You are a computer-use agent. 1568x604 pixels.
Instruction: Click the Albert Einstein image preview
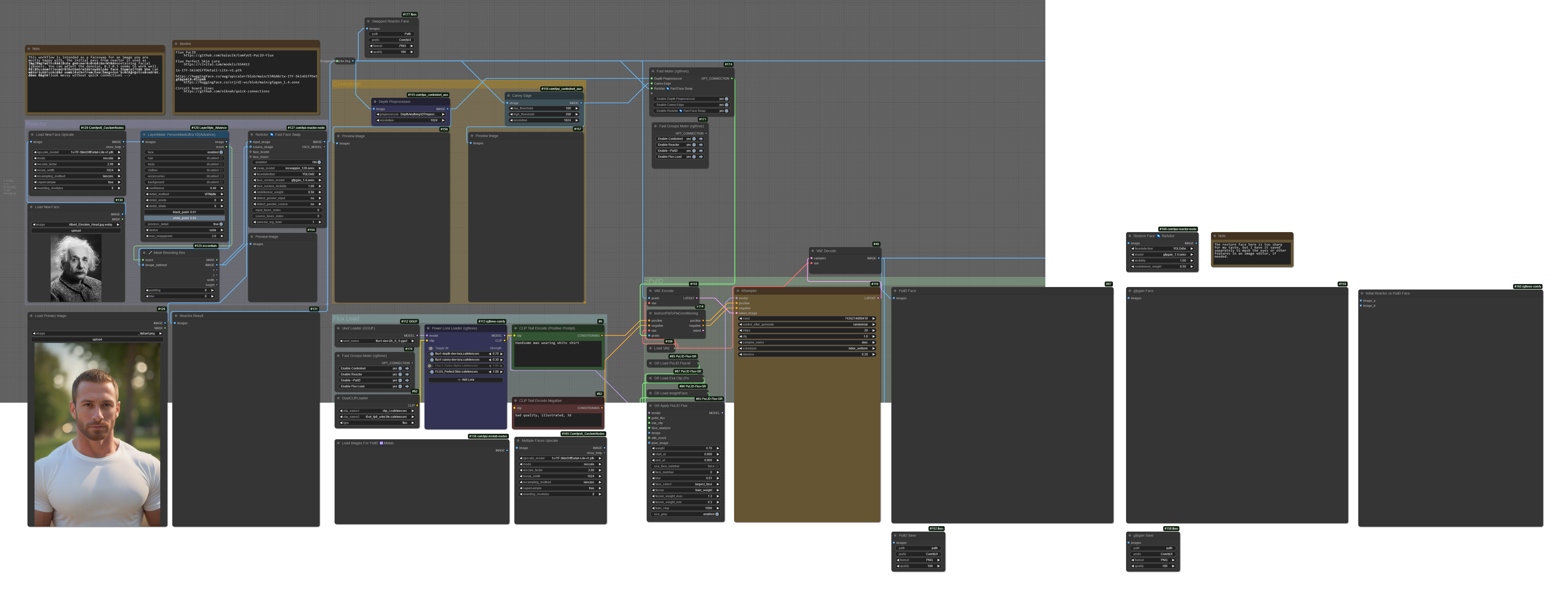click(76, 268)
